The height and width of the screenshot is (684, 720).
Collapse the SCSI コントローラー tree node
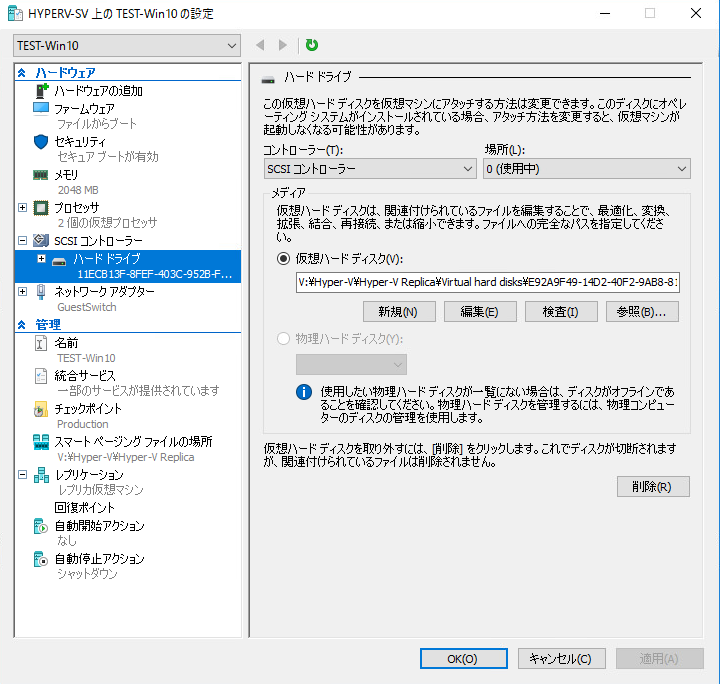[22, 240]
